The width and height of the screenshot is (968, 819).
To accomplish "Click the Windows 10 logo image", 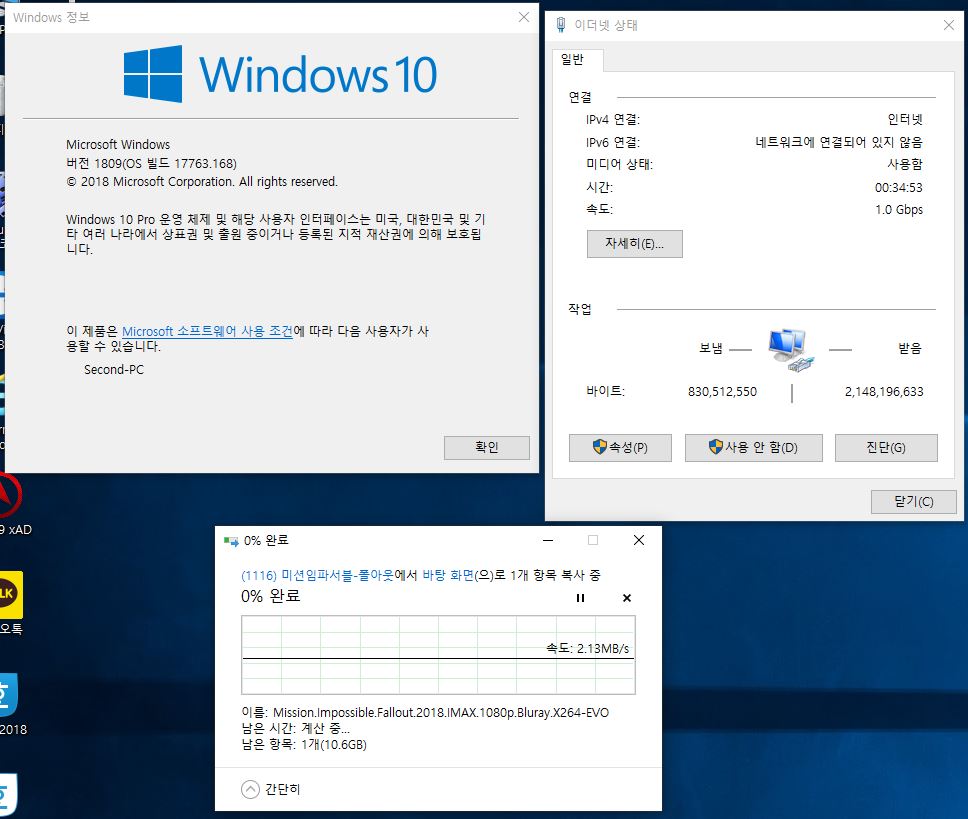I will [280, 74].
